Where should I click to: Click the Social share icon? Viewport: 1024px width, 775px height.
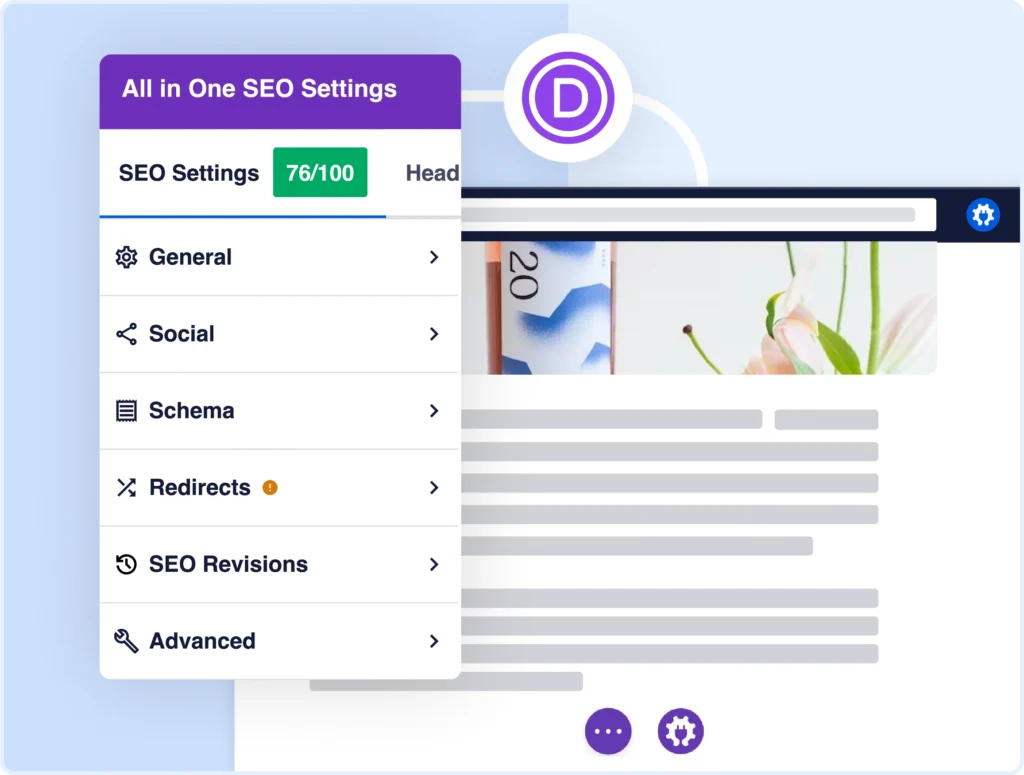pos(126,334)
